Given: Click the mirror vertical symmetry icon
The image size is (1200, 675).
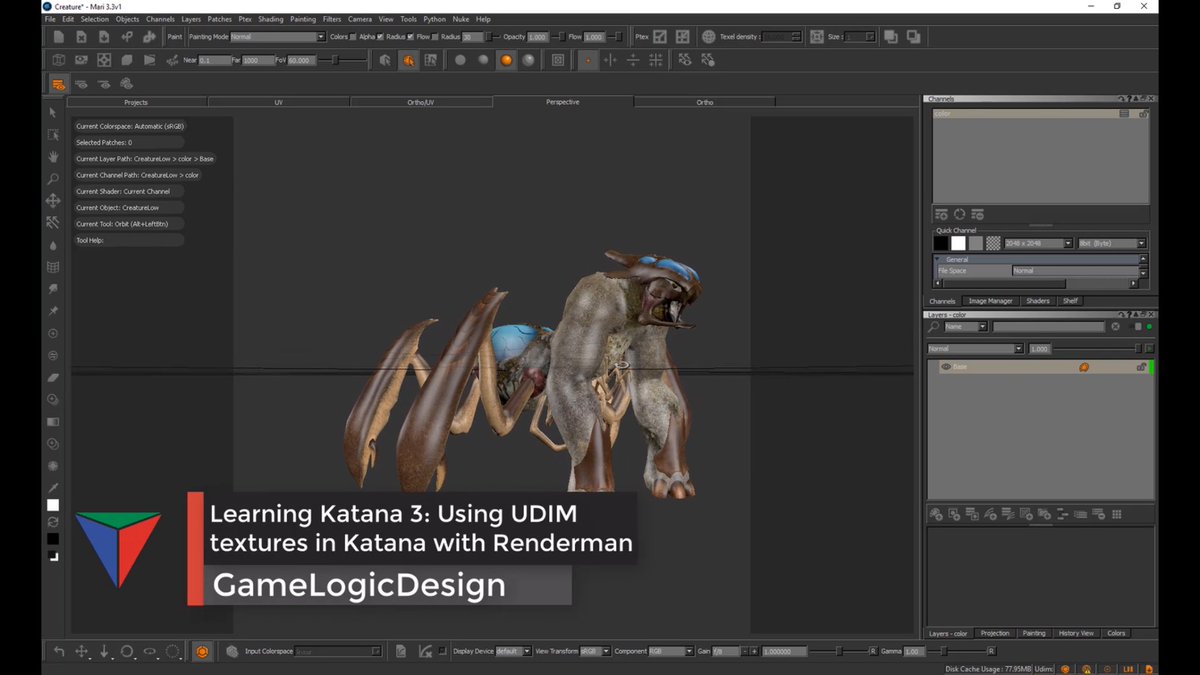Looking at the screenshot, I should tap(633, 60).
